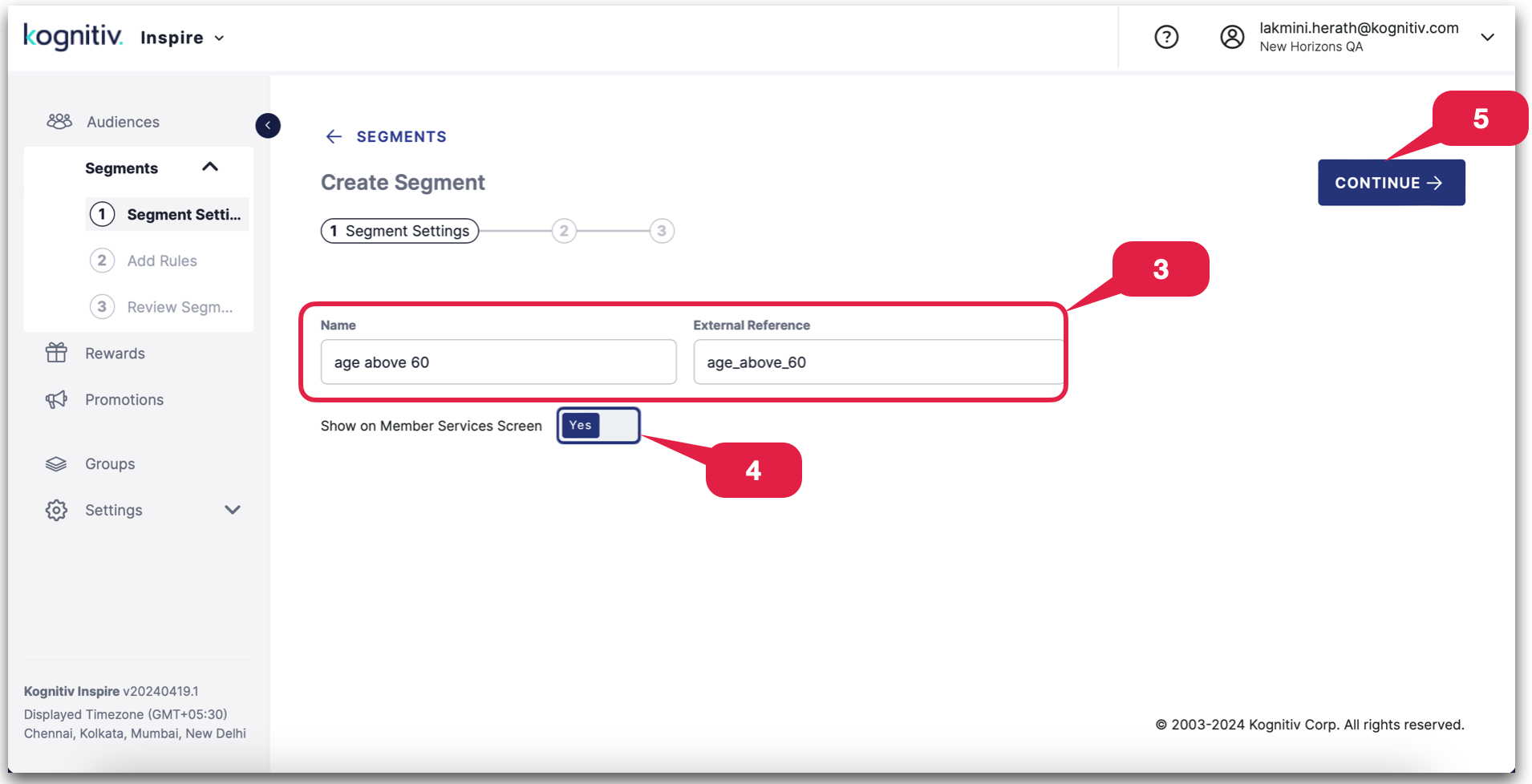The height and width of the screenshot is (784, 1532).
Task: Click the Audiences people icon
Action: [x=59, y=122]
